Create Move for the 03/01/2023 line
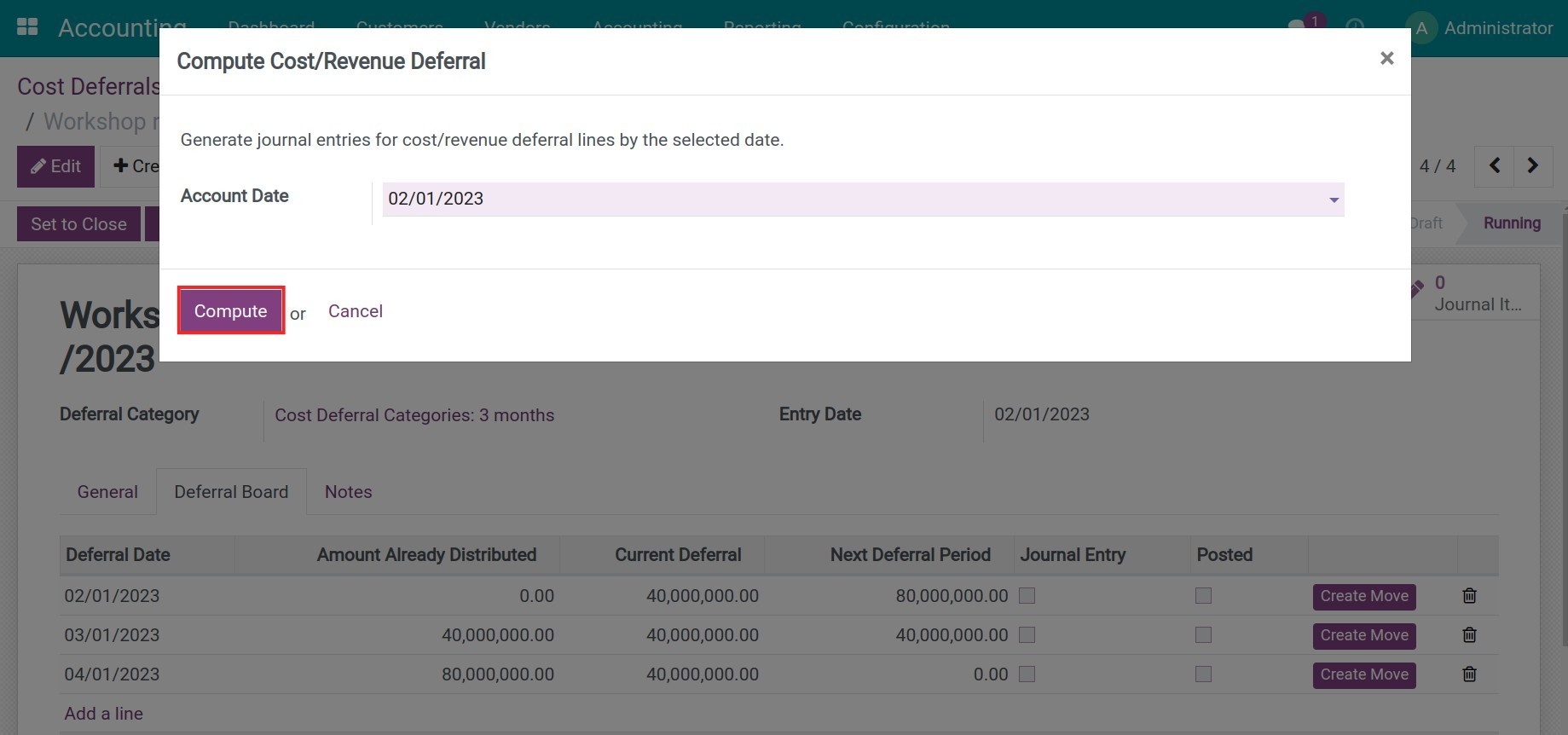 click(x=1363, y=635)
